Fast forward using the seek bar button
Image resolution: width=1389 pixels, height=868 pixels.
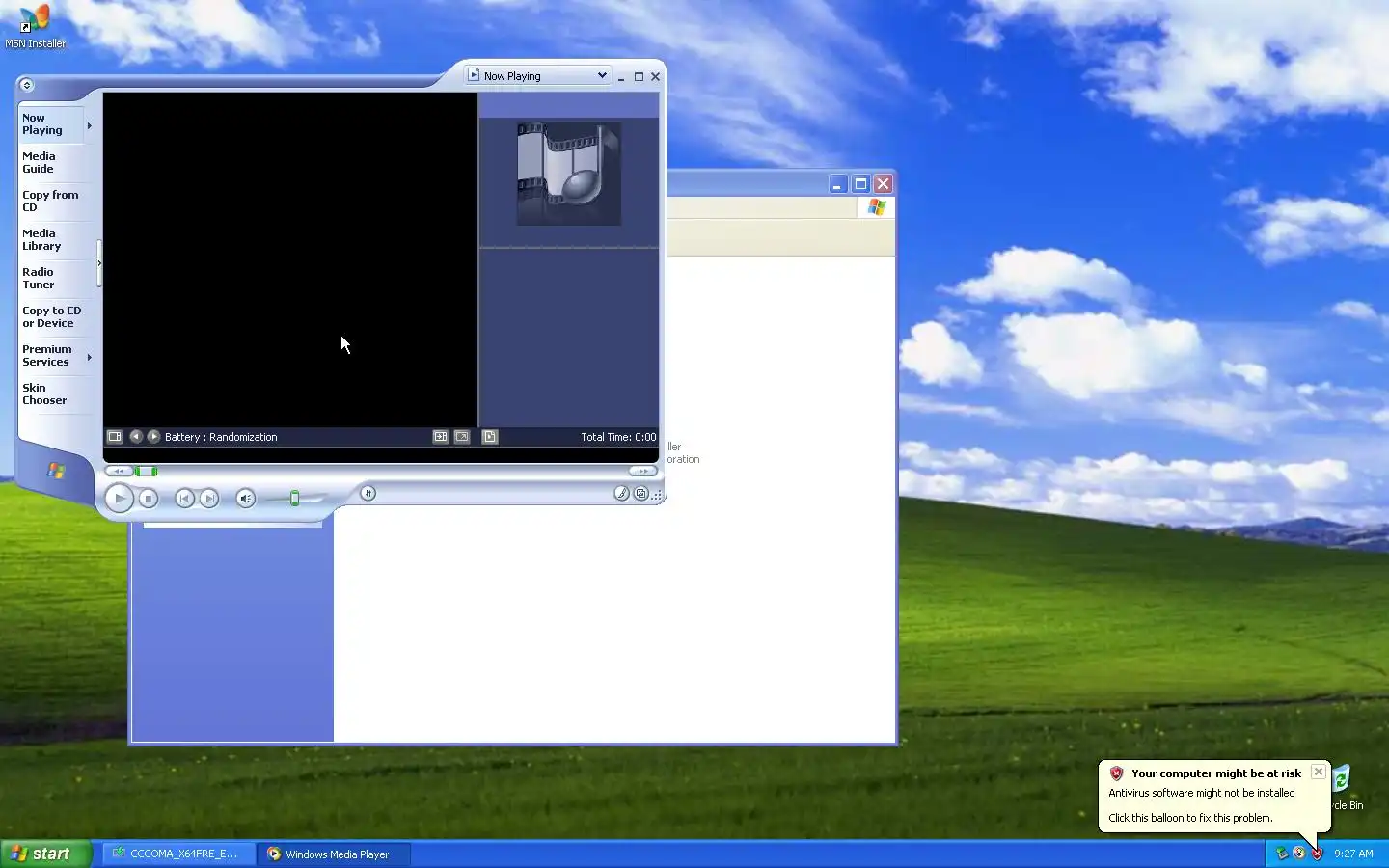642,471
